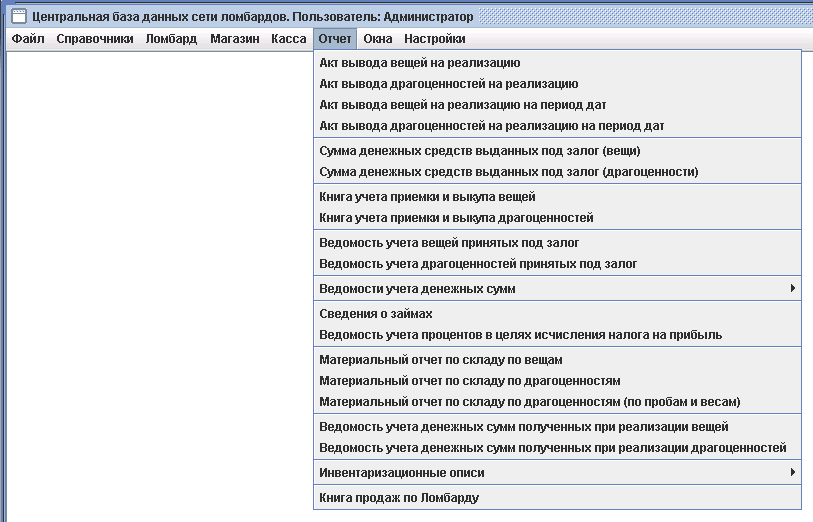Select Ведомость учета драгоценностей принятых под залог
The height and width of the screenshot is (522, 813).
tap(557, 263)
